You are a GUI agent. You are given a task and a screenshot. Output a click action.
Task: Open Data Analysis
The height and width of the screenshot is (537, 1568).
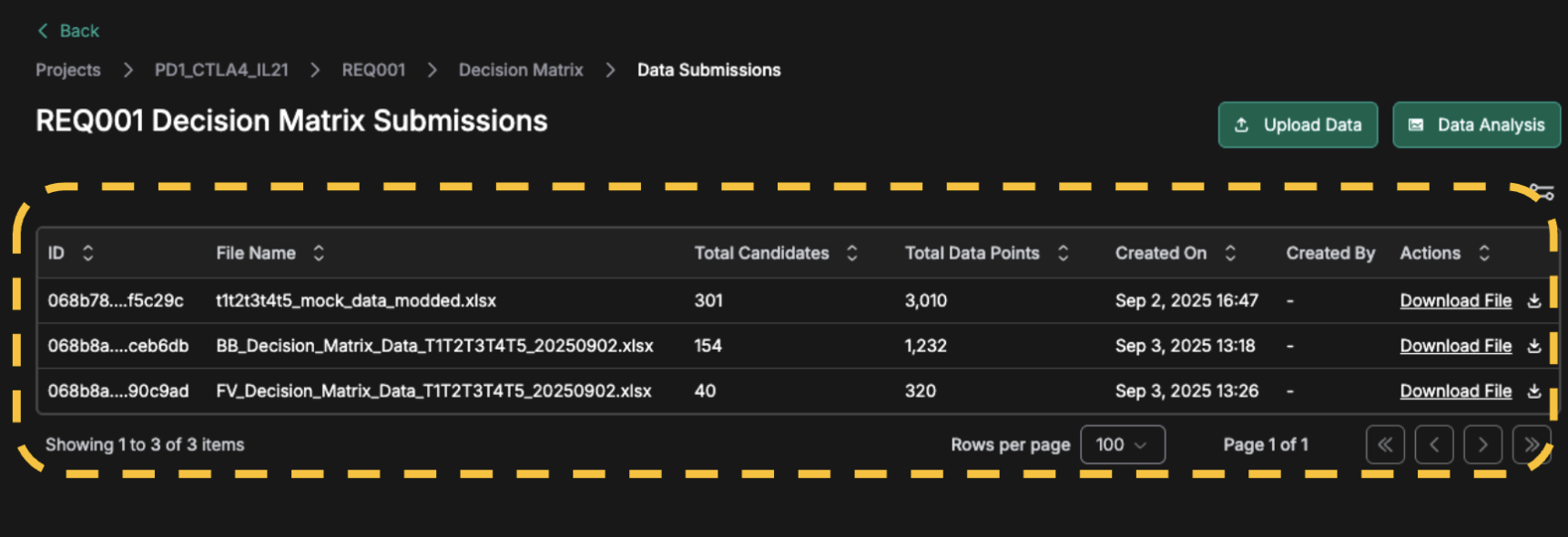coord(1476,125)
